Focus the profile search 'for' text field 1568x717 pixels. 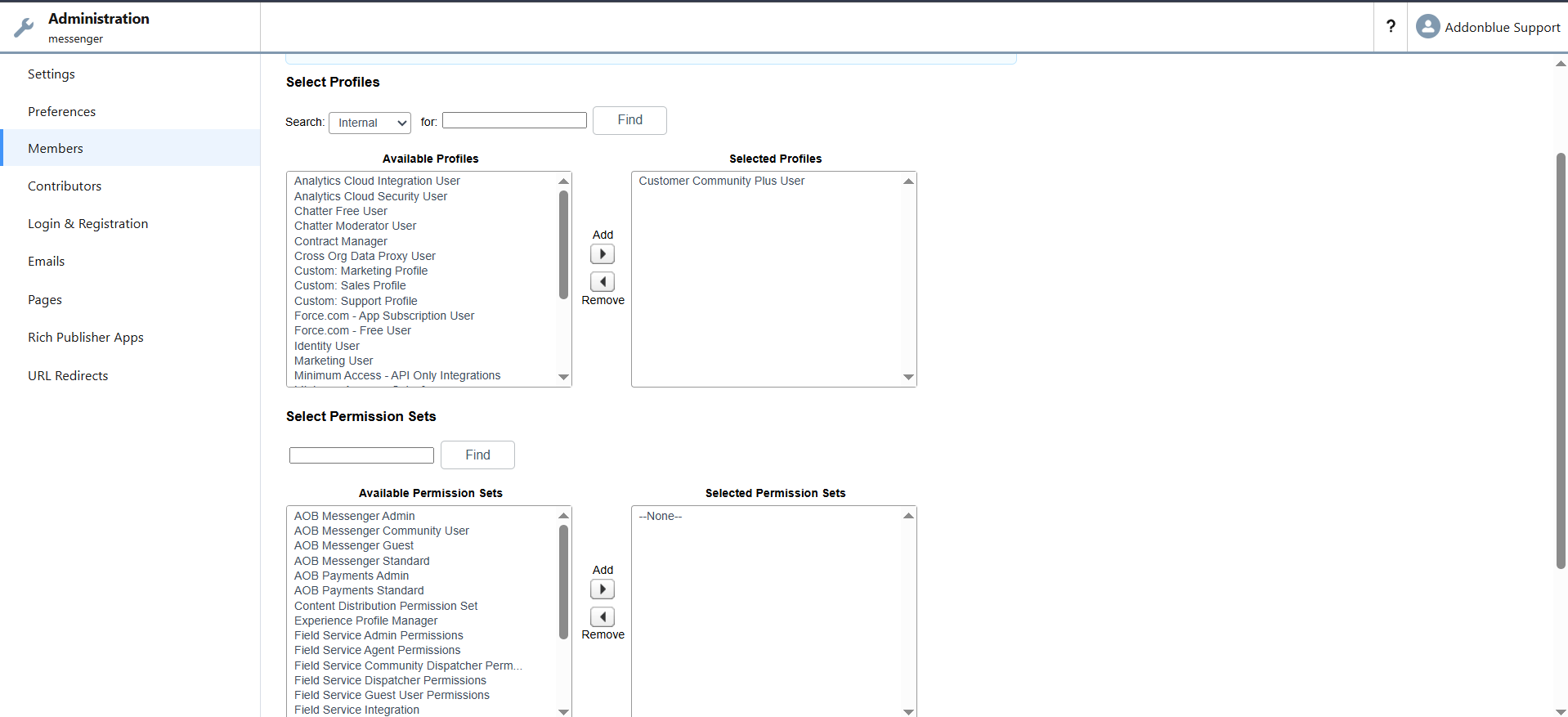514,120
